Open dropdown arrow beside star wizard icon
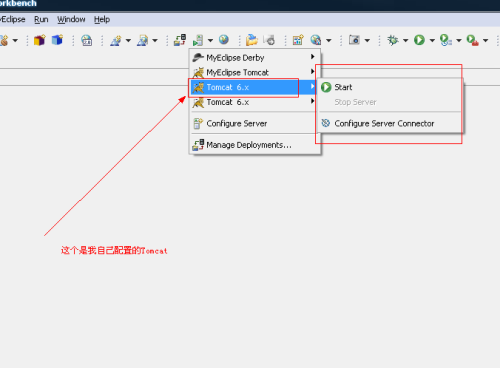Viewport: 500px width, 368px height. point(128,41)
